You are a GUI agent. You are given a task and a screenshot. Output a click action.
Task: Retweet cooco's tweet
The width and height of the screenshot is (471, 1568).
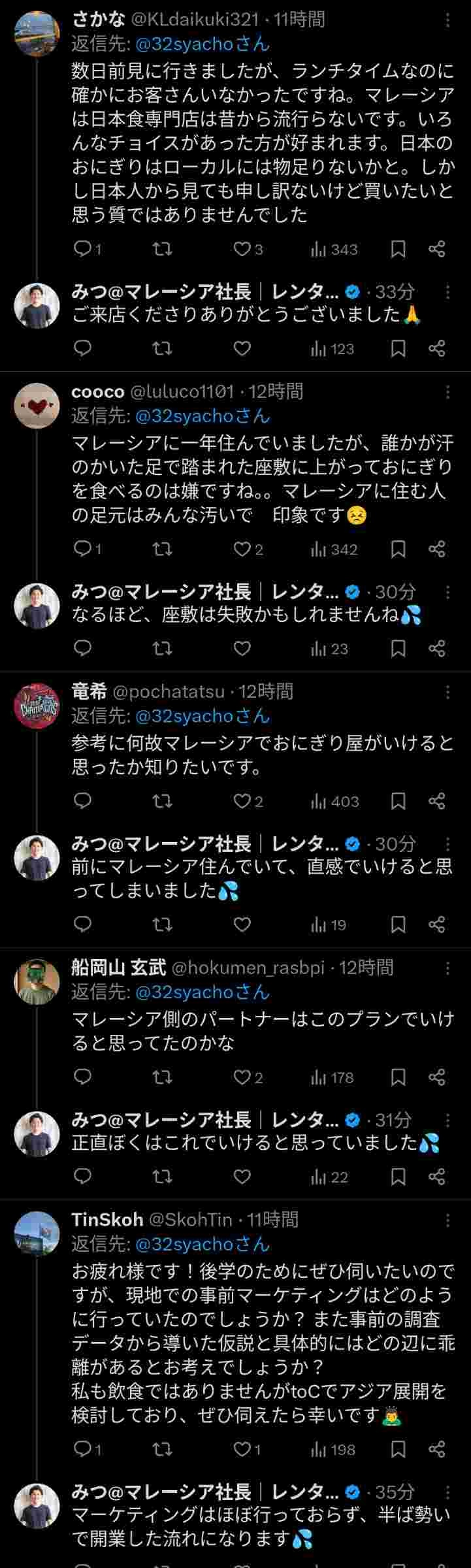162,549
